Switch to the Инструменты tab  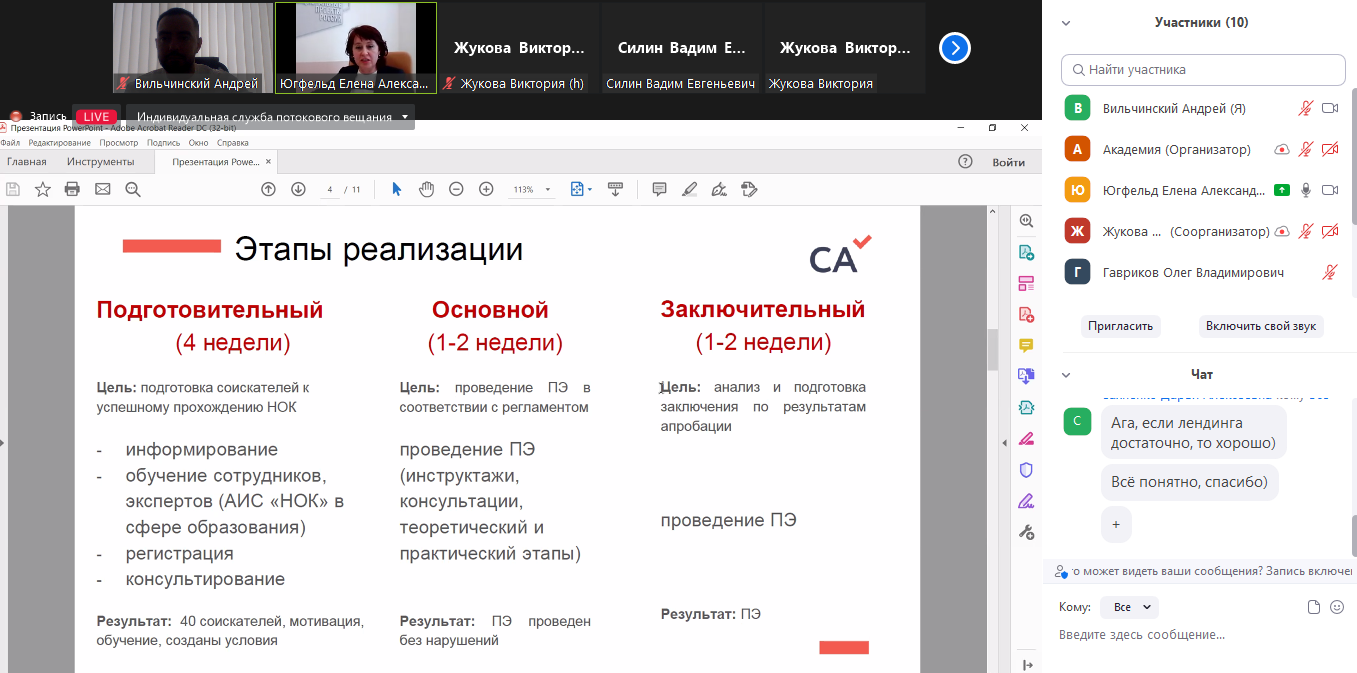coord(100,162)
